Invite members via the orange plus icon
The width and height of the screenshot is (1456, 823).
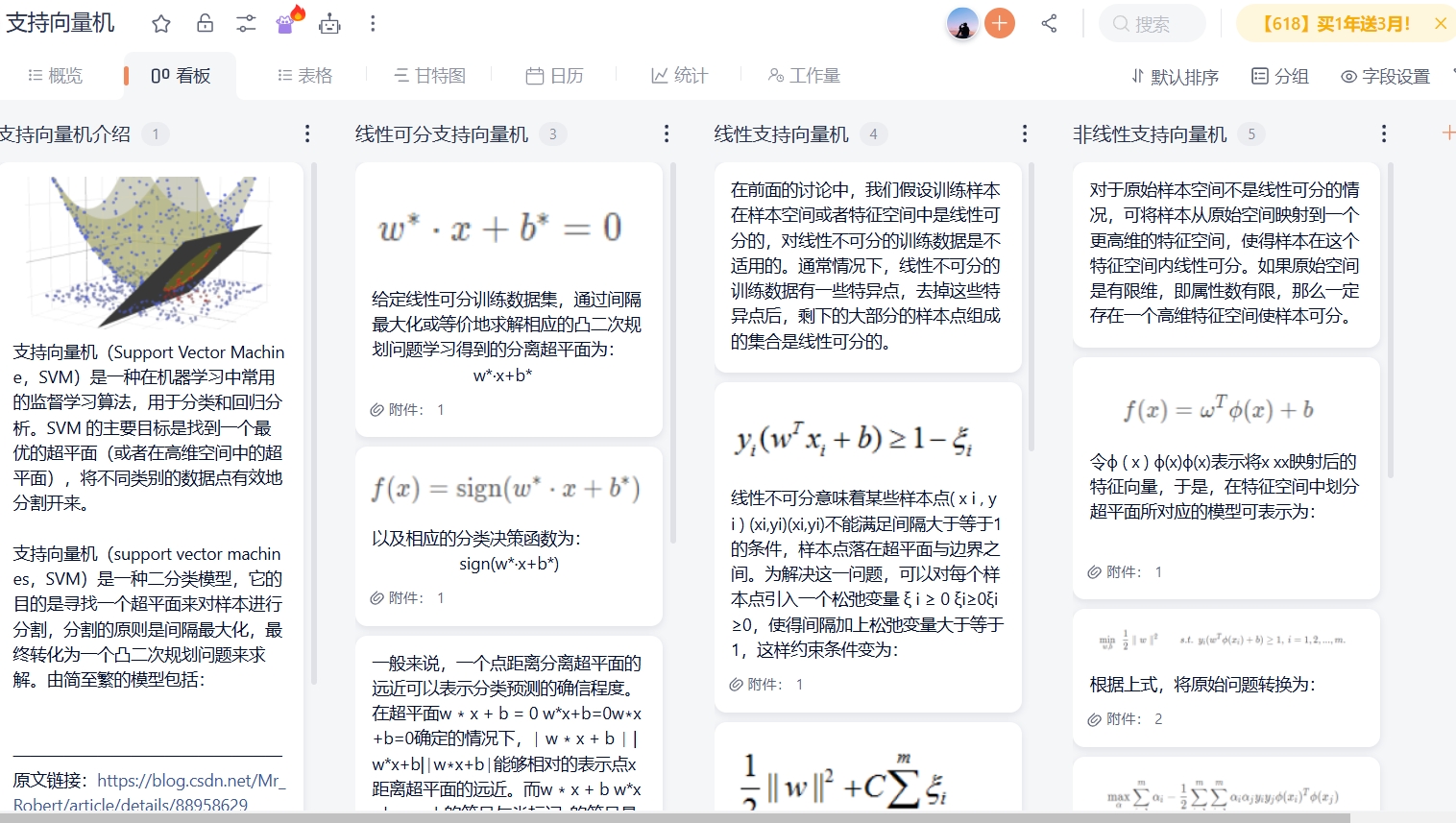coord(999,23)
